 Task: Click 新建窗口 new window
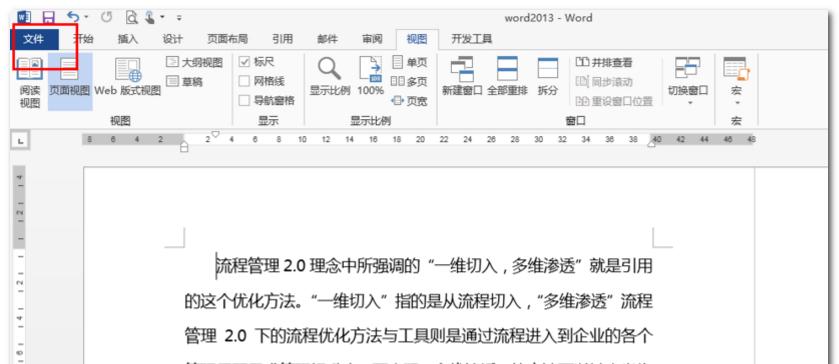point(462,77)
